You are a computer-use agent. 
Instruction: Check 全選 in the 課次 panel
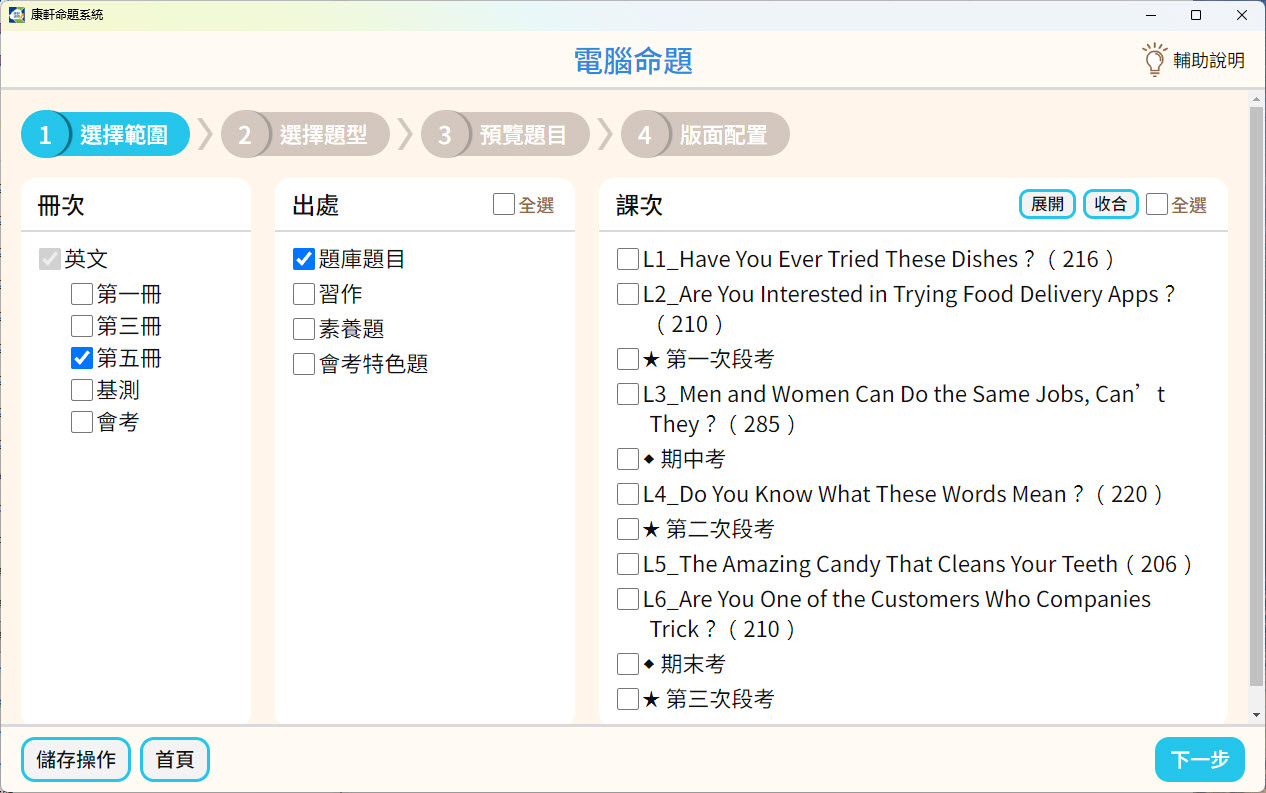click(1157, 205)
